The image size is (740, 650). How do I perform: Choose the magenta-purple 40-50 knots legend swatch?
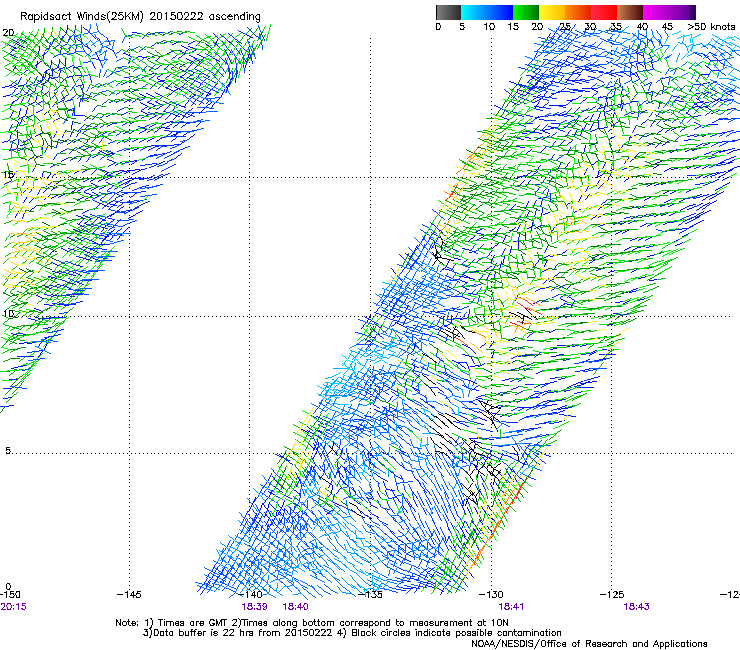point(669,12)
